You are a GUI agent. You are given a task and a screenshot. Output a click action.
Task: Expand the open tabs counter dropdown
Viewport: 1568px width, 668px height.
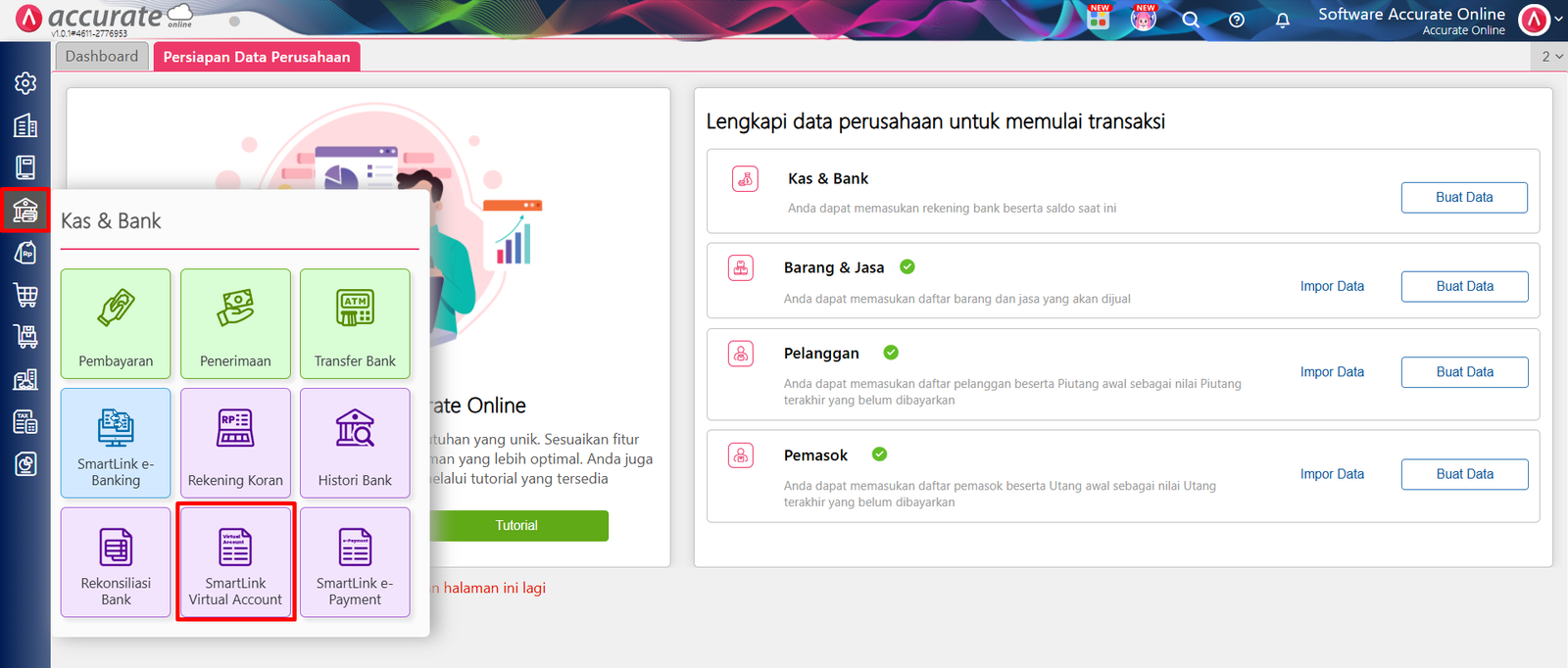[1551, 57]
